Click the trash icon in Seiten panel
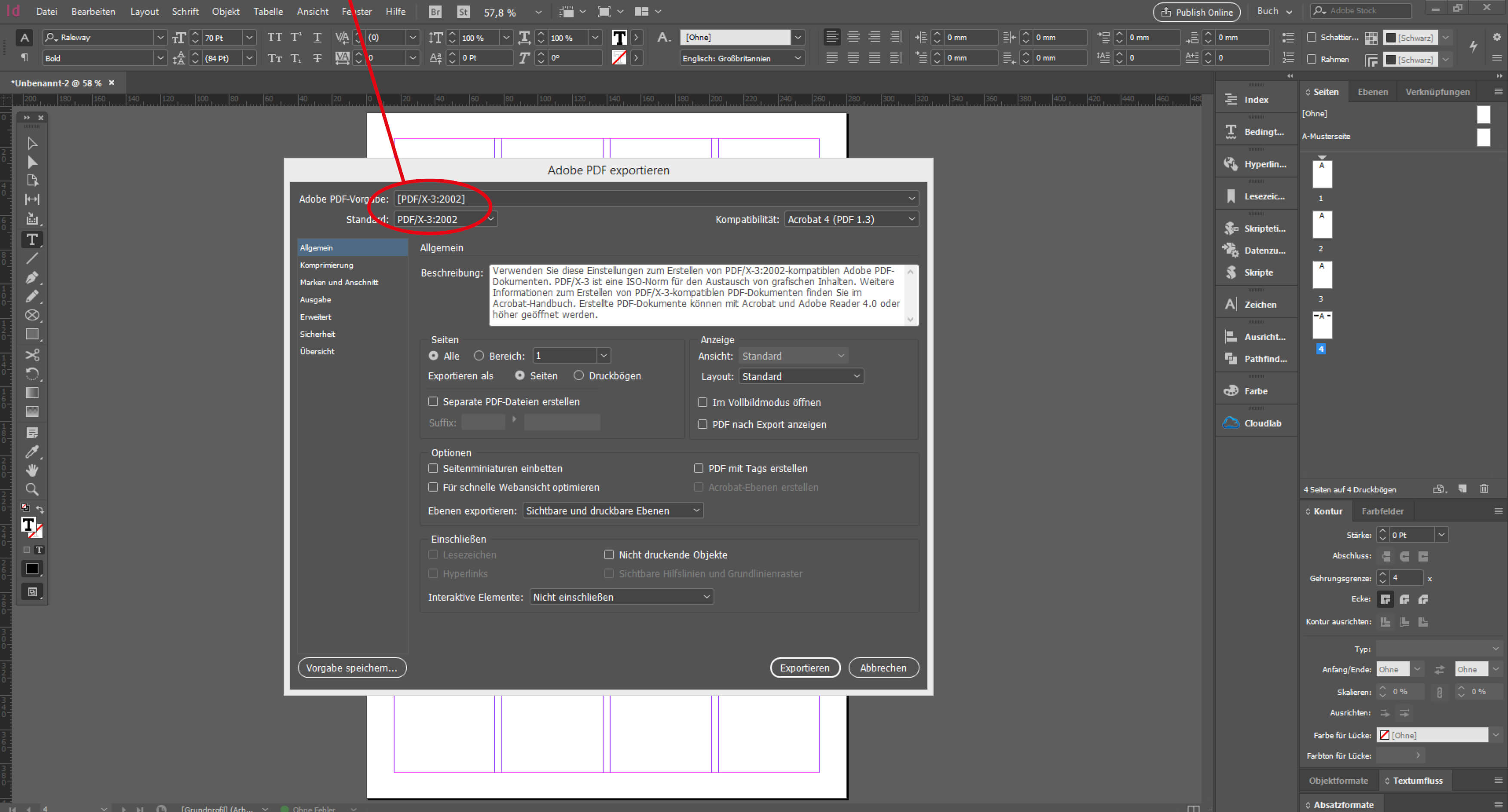Viewport: 1508px width, 812px height. [x=1484, y=488]
